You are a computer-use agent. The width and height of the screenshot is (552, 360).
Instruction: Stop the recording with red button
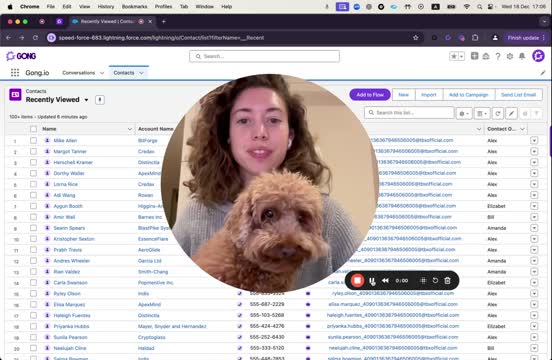[x=357, y=280]
